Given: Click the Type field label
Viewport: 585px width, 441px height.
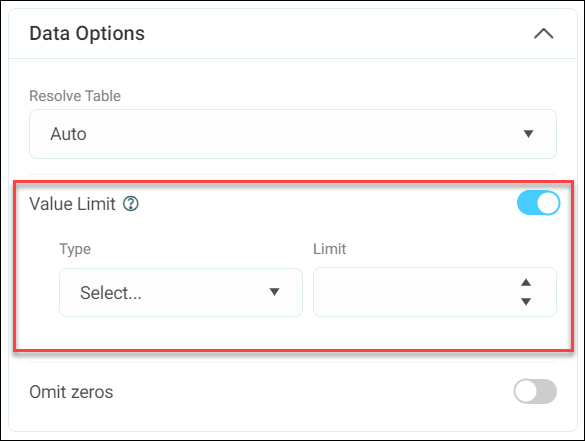Looking at the screenshot, I should (75, 249).
